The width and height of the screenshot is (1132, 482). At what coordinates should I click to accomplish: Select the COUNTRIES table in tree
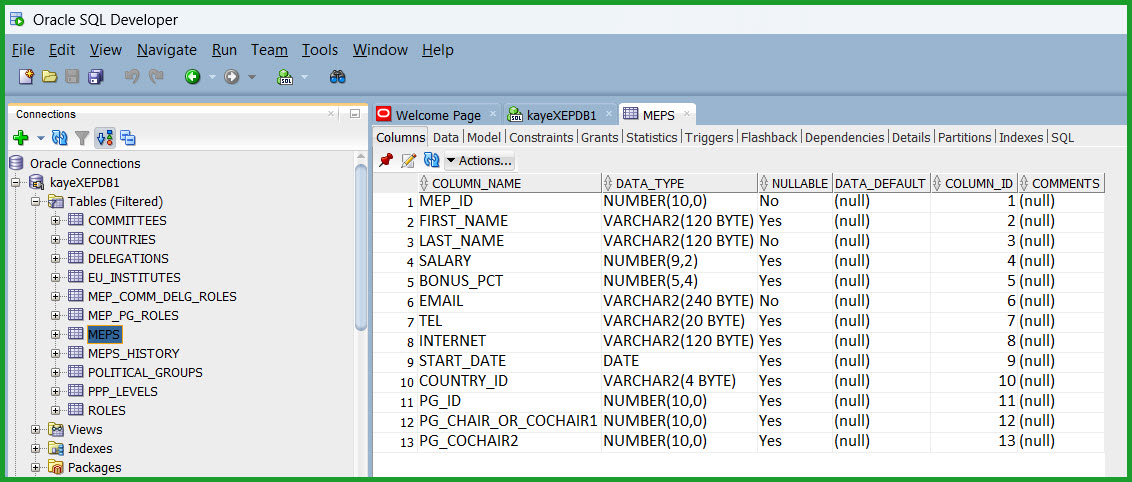pos(121,239)
